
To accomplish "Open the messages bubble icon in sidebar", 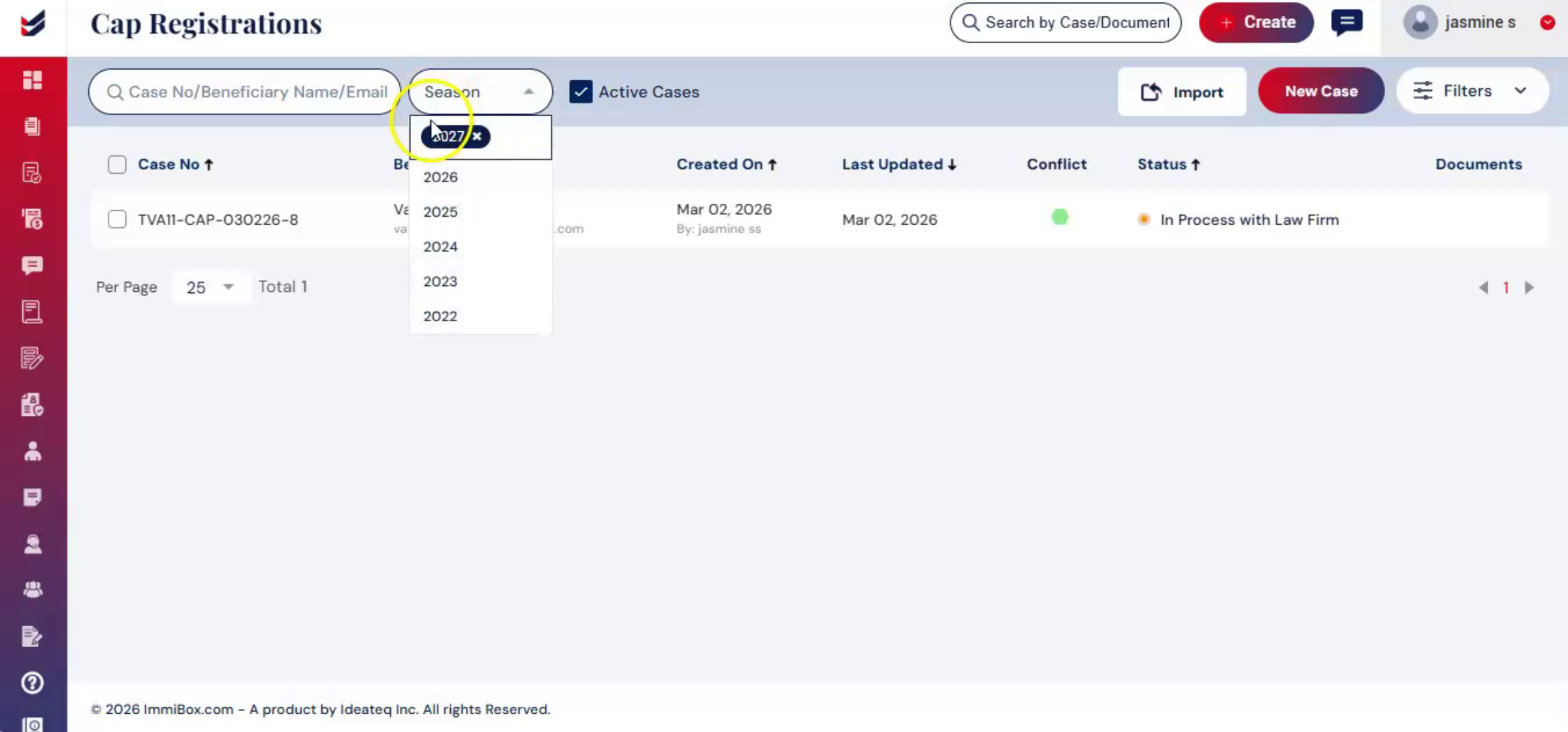I will point(32,265).
